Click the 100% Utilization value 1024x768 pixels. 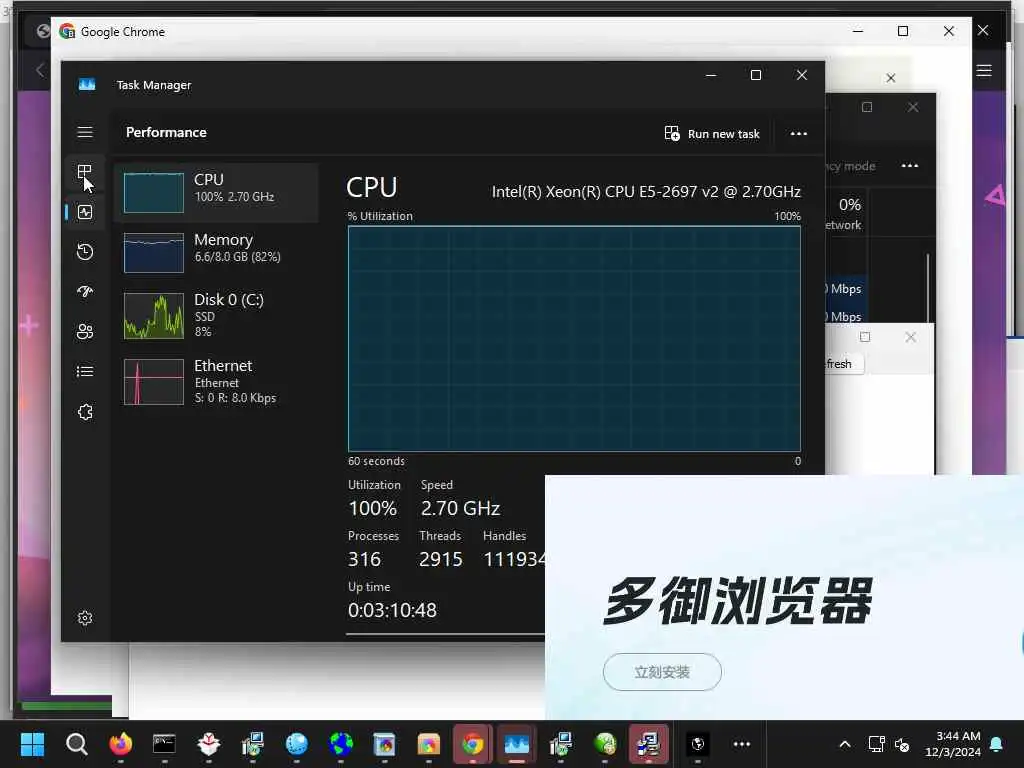pyautogui.click(x=372, y=508)
